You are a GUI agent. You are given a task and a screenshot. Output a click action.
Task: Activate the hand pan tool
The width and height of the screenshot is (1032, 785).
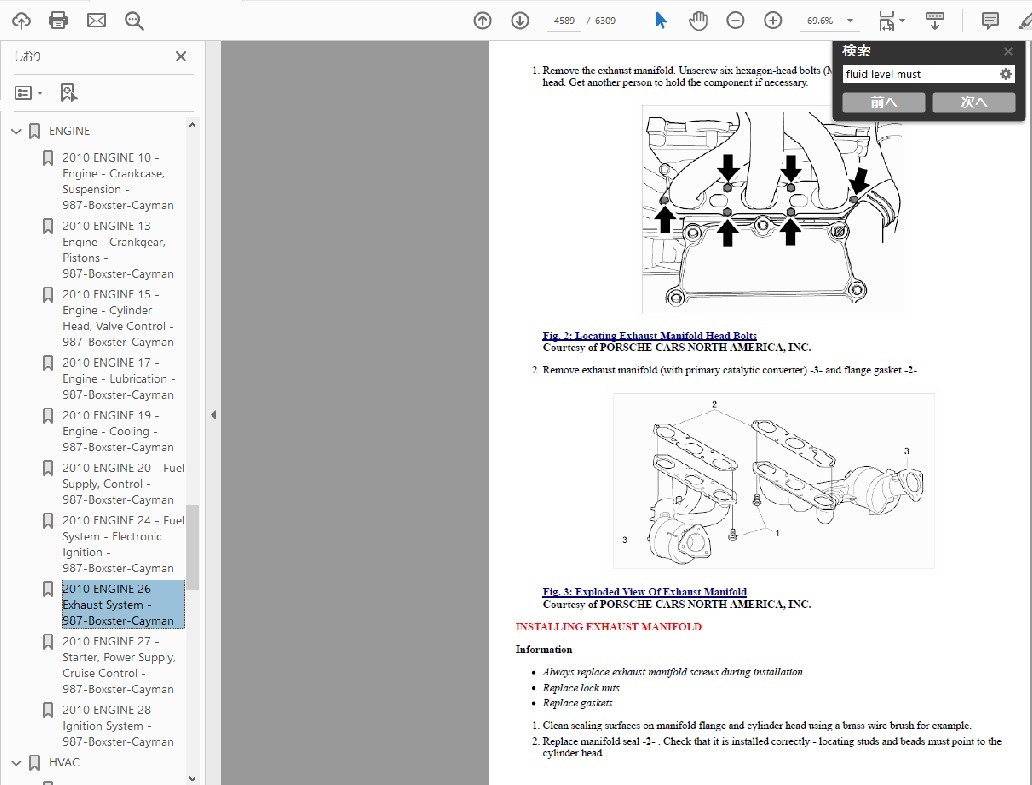[x=698, y=20]
